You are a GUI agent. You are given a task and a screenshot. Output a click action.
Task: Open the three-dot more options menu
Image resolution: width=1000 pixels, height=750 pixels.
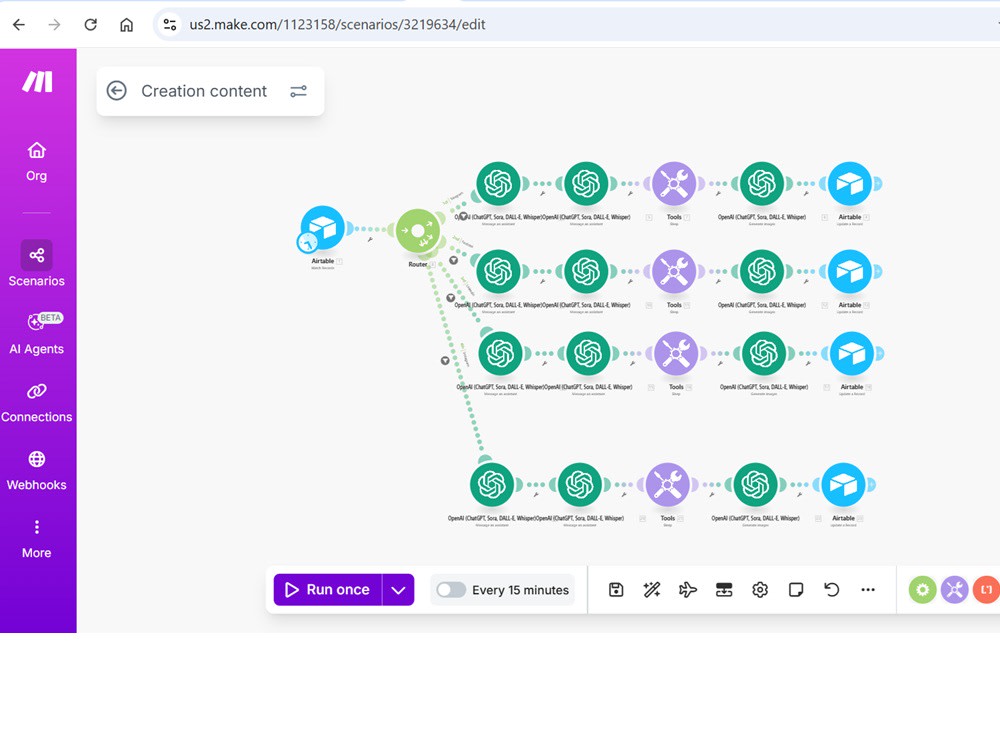pyautogui.click(x=868, y=590)
